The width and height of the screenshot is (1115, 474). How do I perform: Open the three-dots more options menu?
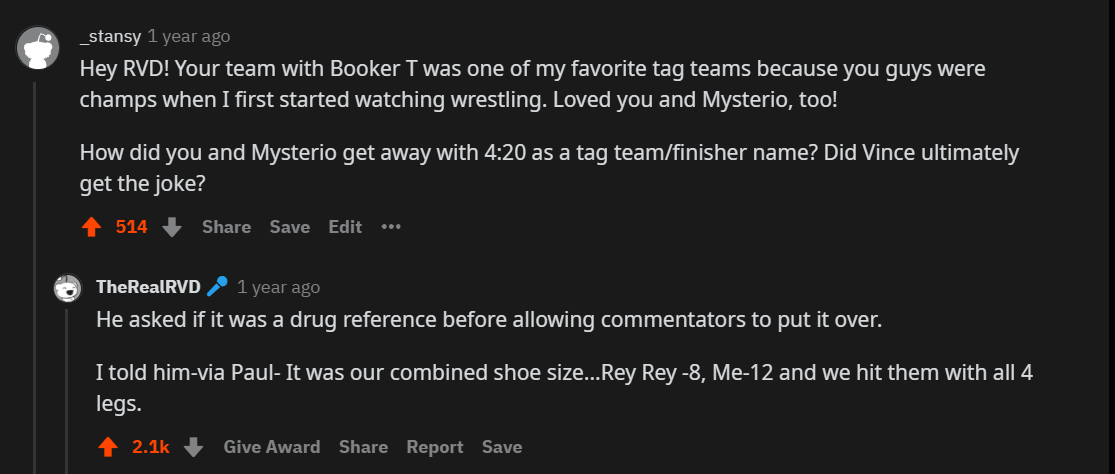click(x=391, y=227)
